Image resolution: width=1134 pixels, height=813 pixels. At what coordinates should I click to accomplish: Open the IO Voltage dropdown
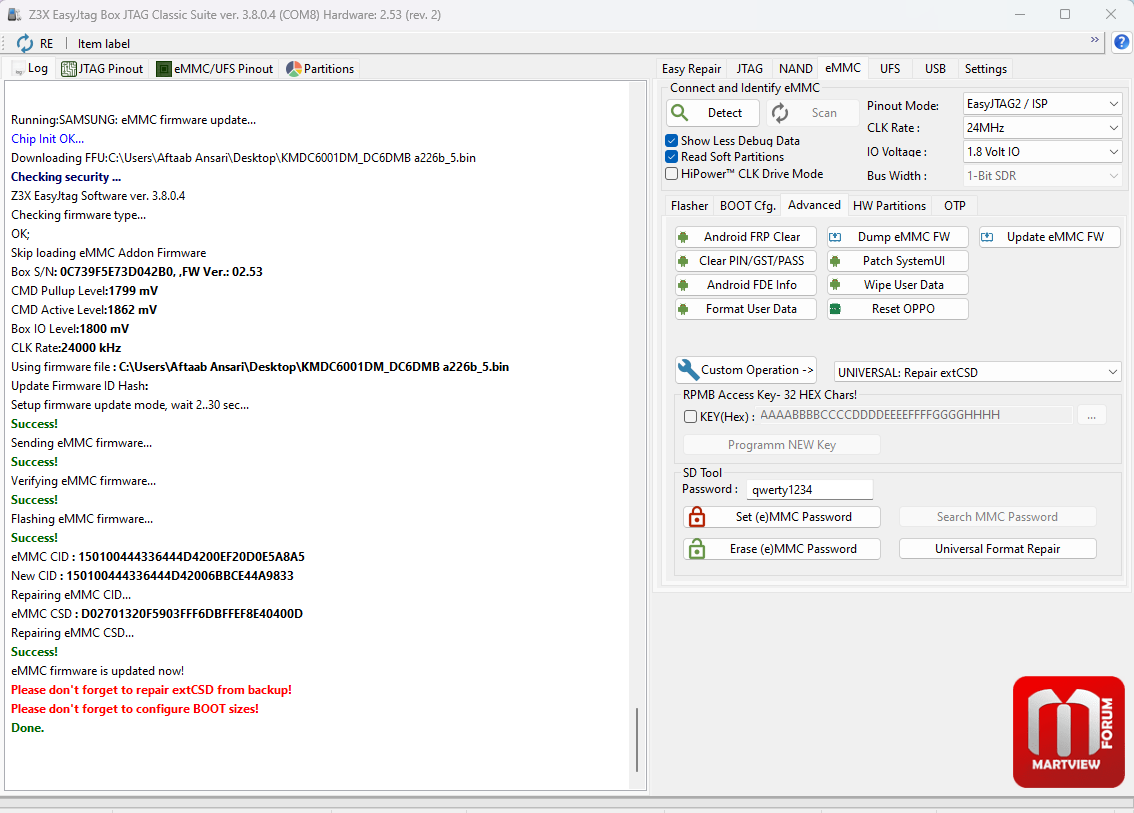coord(1041,152)
